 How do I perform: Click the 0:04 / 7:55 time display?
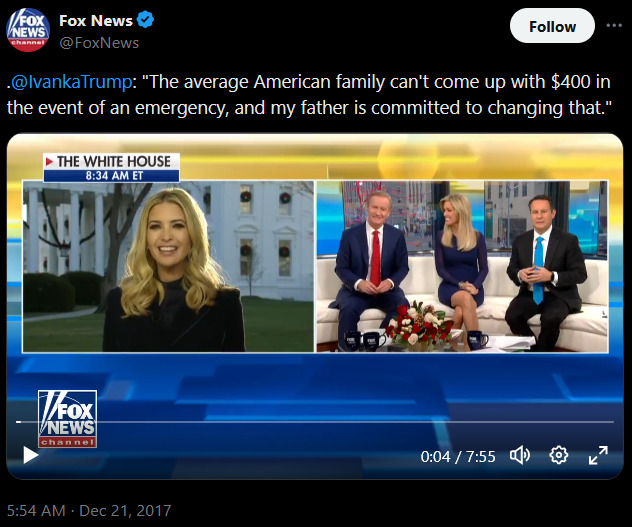point(458,456)
